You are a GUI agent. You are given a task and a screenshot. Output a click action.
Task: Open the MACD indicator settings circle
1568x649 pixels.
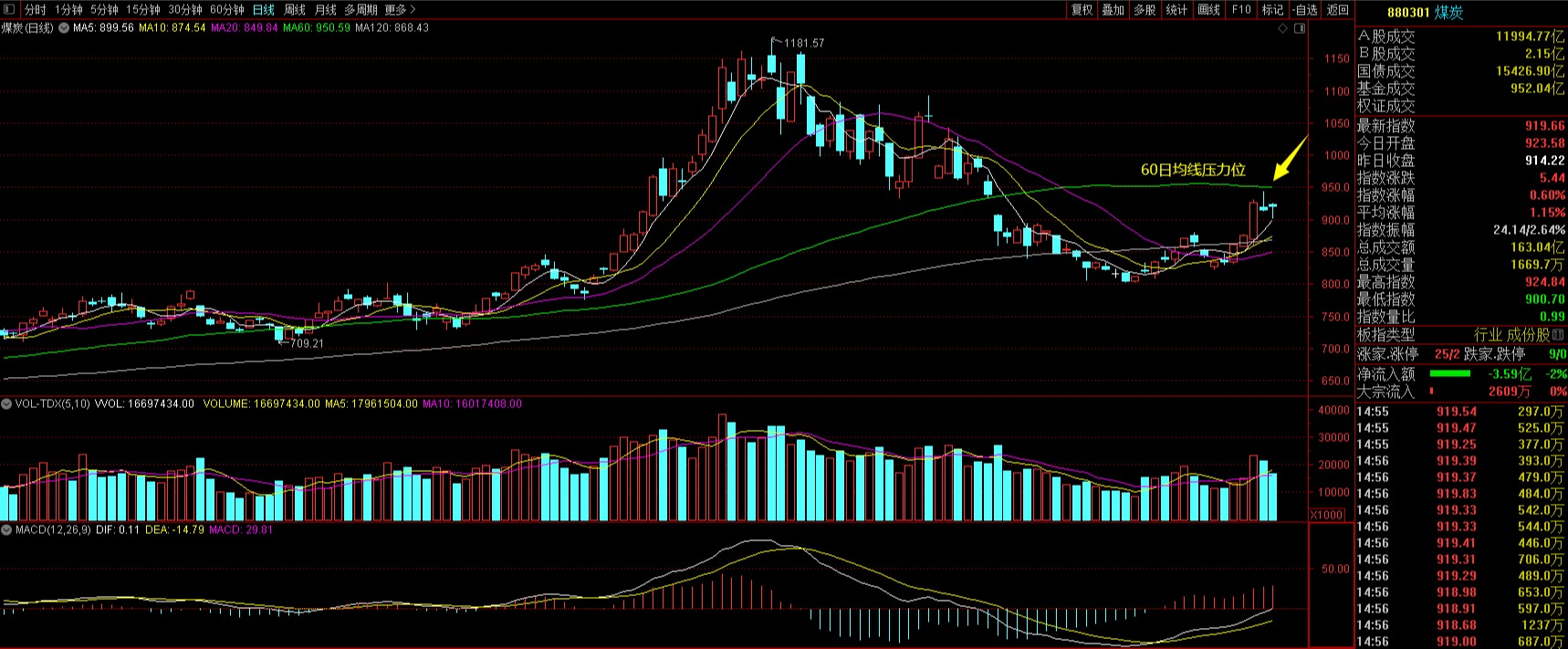click(6, 529)
